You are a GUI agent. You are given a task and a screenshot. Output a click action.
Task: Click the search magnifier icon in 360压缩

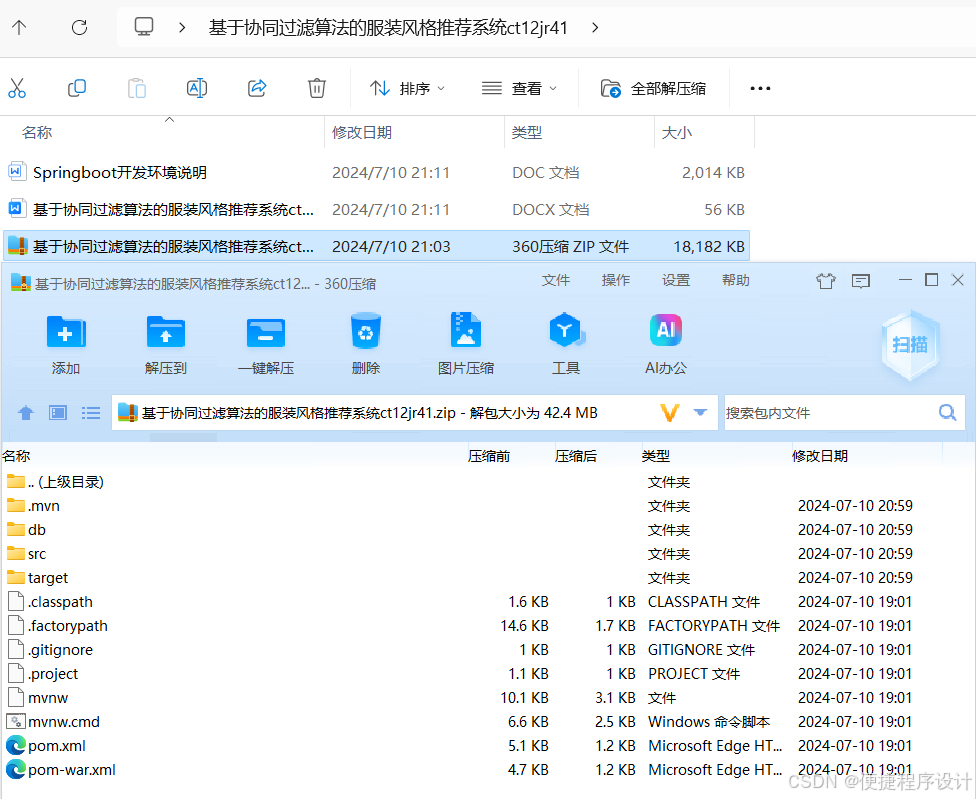(947, 412)
